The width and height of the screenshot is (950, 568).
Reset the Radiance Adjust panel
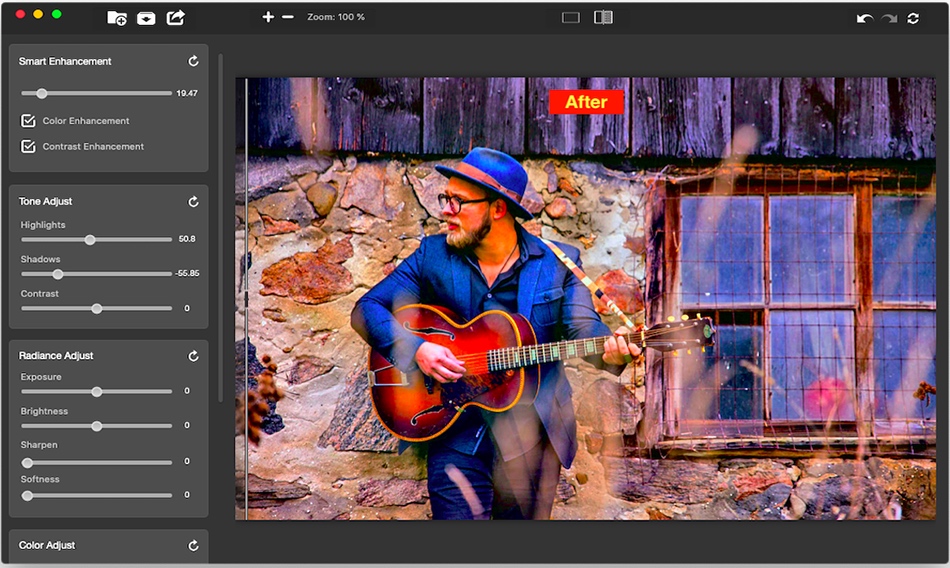coord(193,356)
